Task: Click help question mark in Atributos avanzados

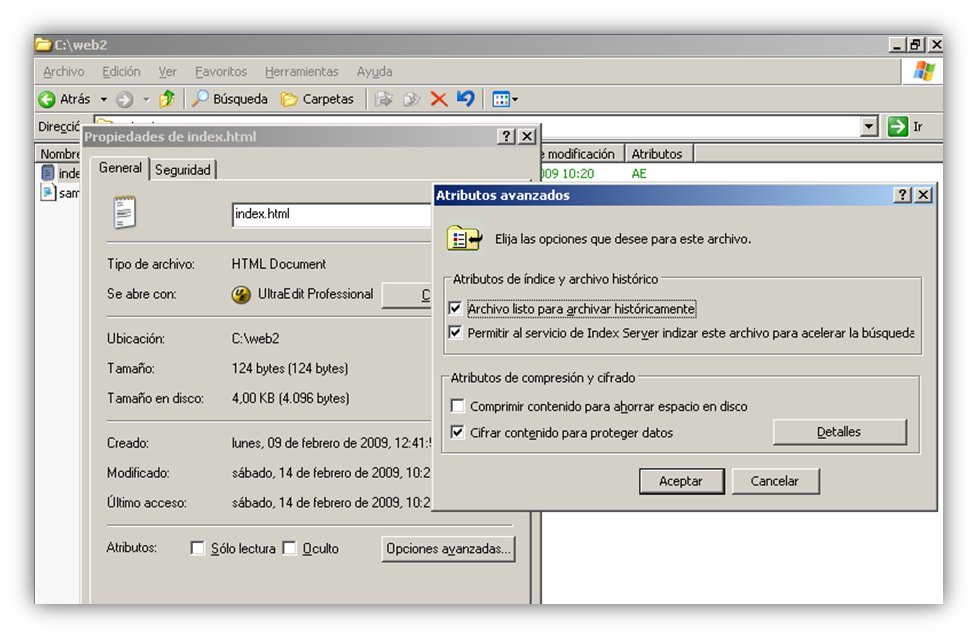Action: click(x=902, y=195)
